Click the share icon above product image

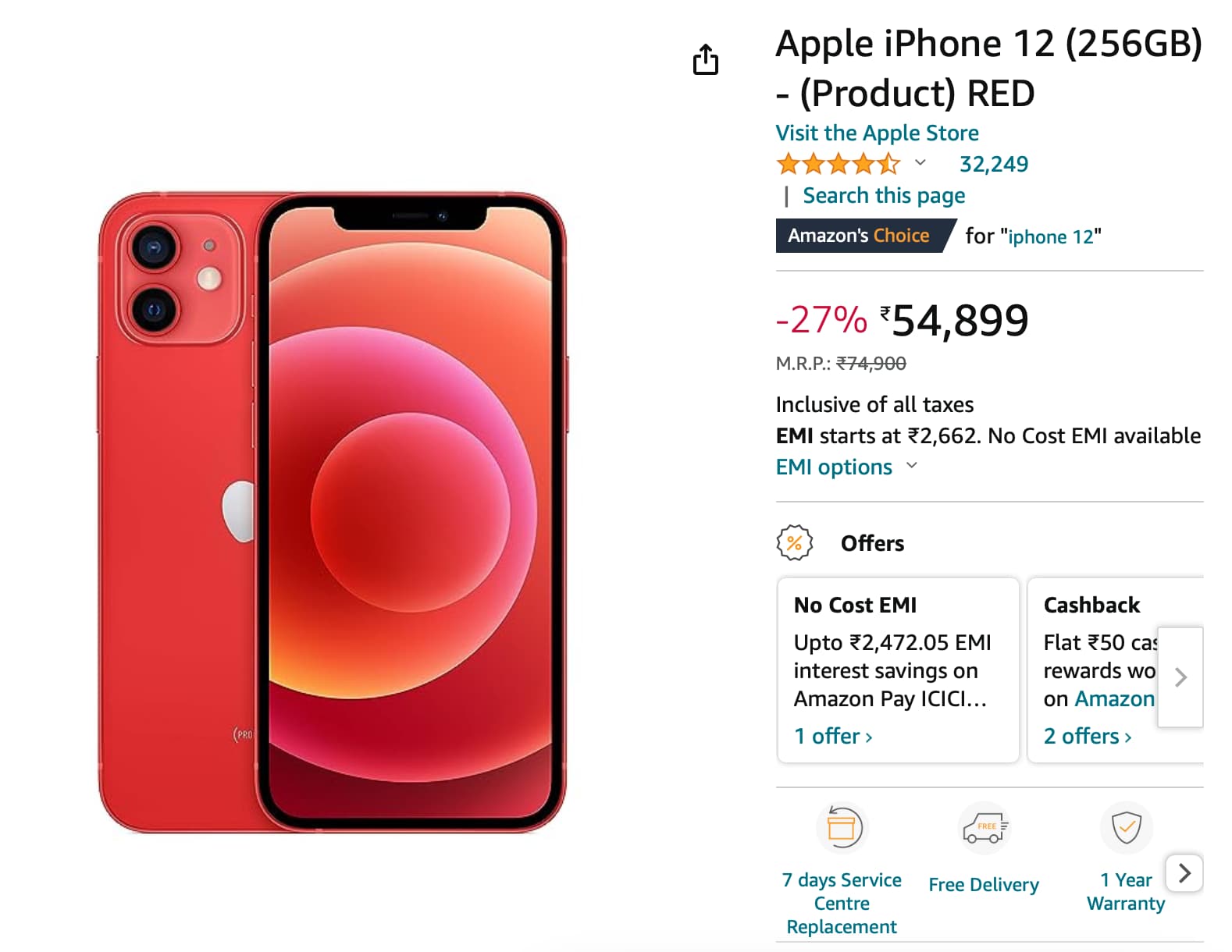(705, 59)
